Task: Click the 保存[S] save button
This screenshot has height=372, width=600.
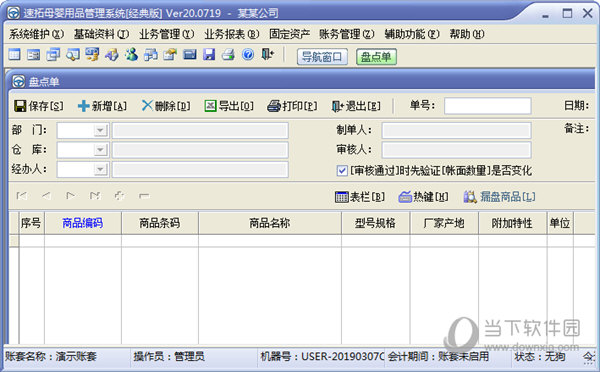Action: 39,106
